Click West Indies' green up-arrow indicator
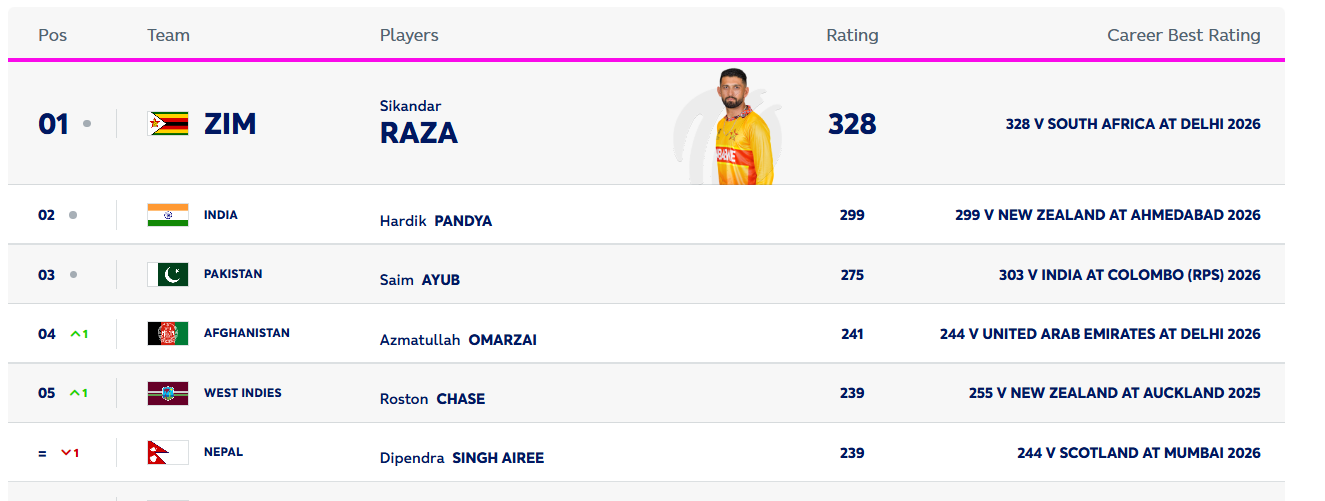 [x=78, y=393]
